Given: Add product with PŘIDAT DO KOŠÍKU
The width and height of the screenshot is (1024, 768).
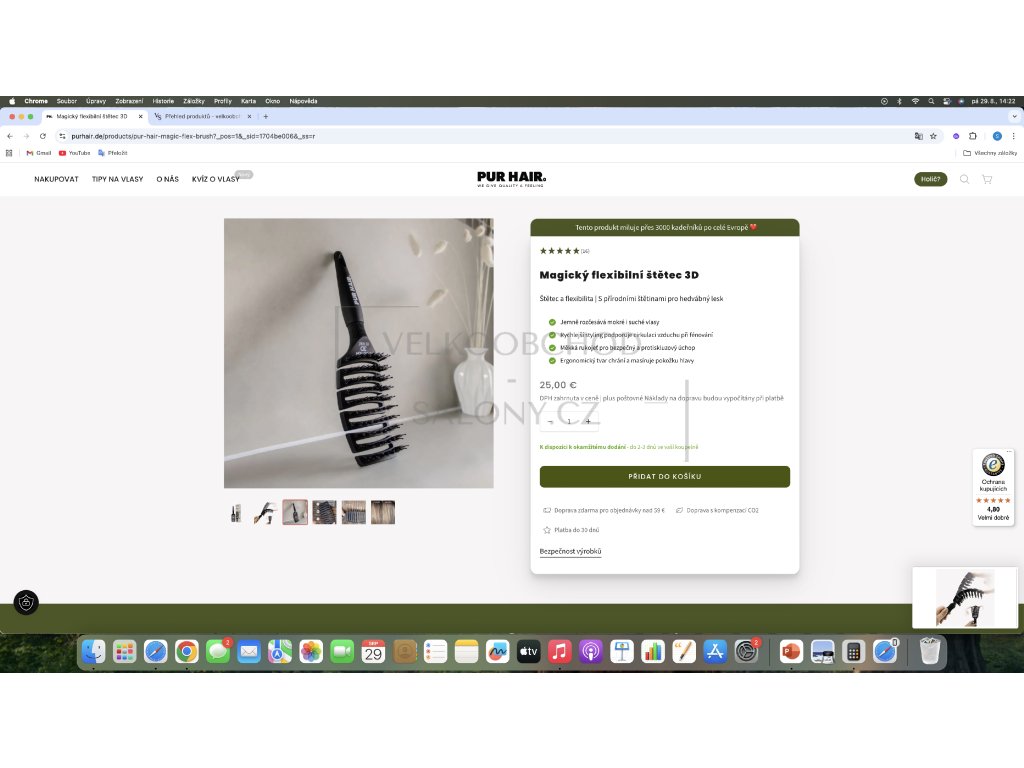Looking at the screenshot, I should point(665,477).
